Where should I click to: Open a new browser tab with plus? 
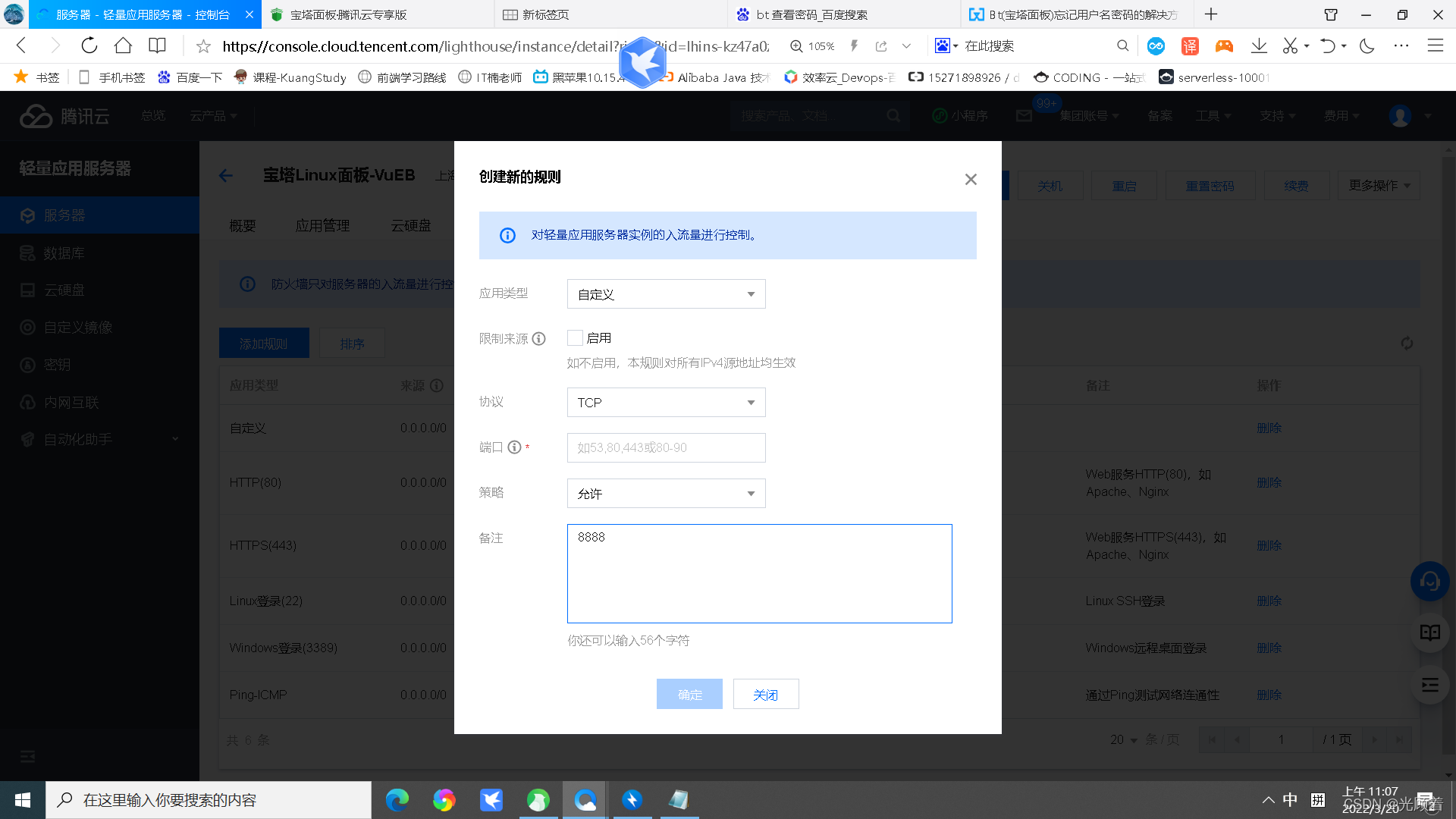[x=1211, y=14]
